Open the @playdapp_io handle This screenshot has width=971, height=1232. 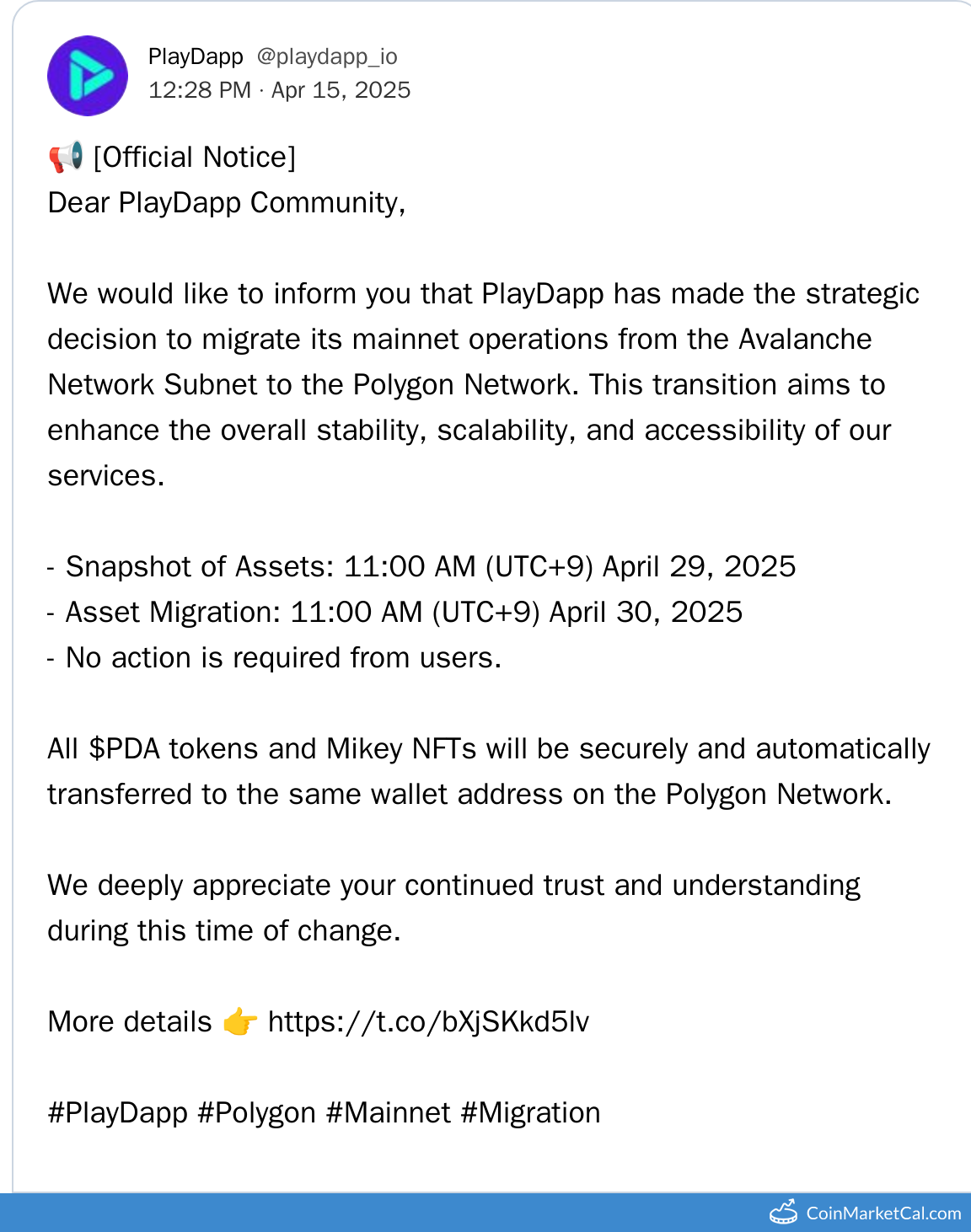point(327,56)
